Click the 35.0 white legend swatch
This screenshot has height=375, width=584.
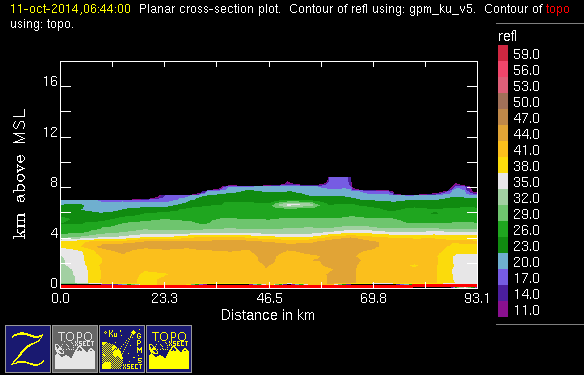(x=503, y=181)
